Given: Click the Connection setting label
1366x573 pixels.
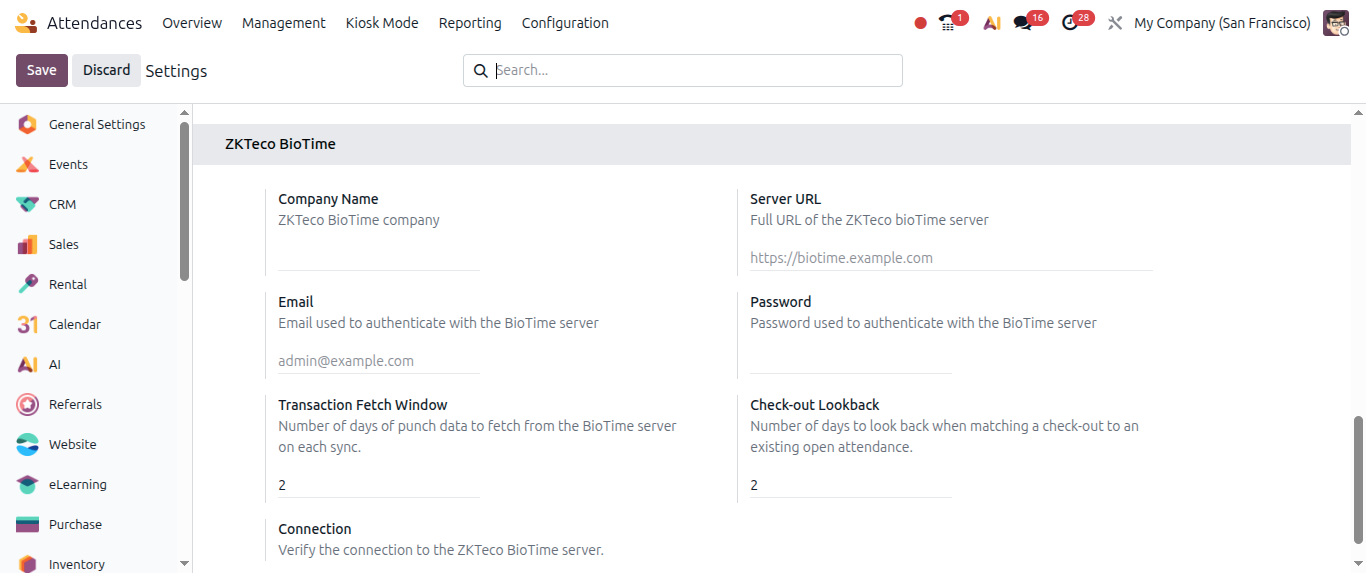Looking at the screenshot, I should pos(315,529).
